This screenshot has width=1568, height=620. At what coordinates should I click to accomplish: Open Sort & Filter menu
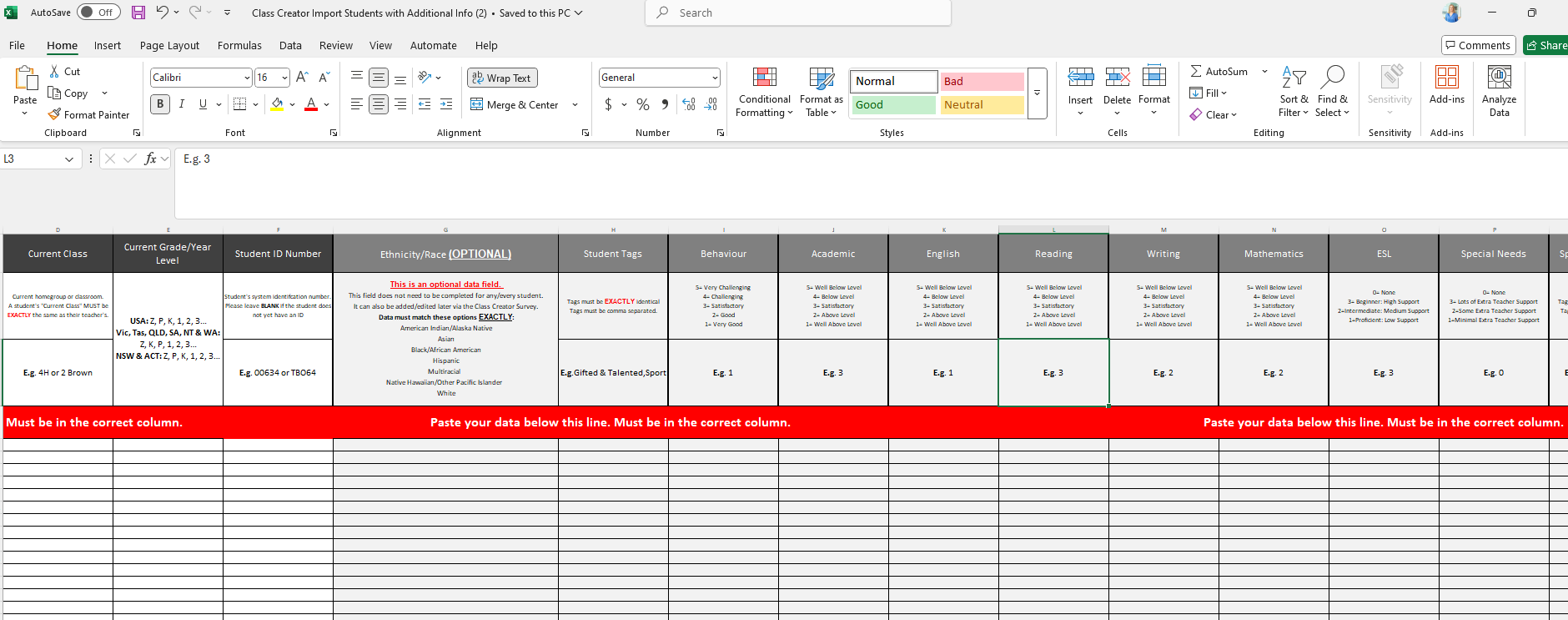(x=1294, y=93)
